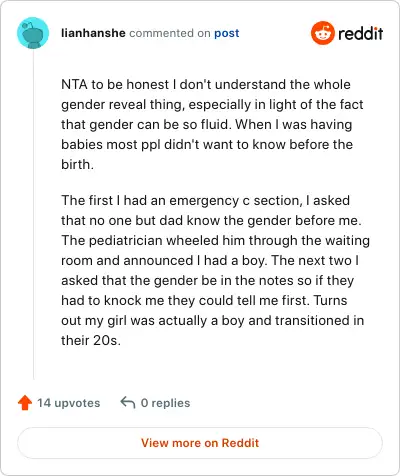This screenshot has width=400, height=476.
Task: Open the Reddit Snoo logo icon
Action: click(x=322, y=33)
